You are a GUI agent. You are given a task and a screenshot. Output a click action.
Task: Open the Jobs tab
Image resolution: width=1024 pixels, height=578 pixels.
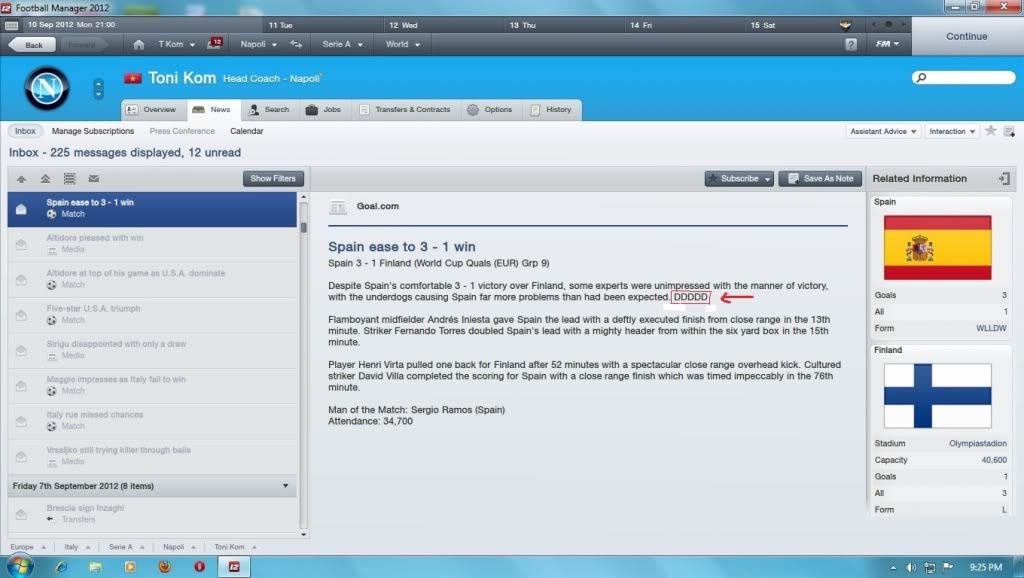point(324,110)
